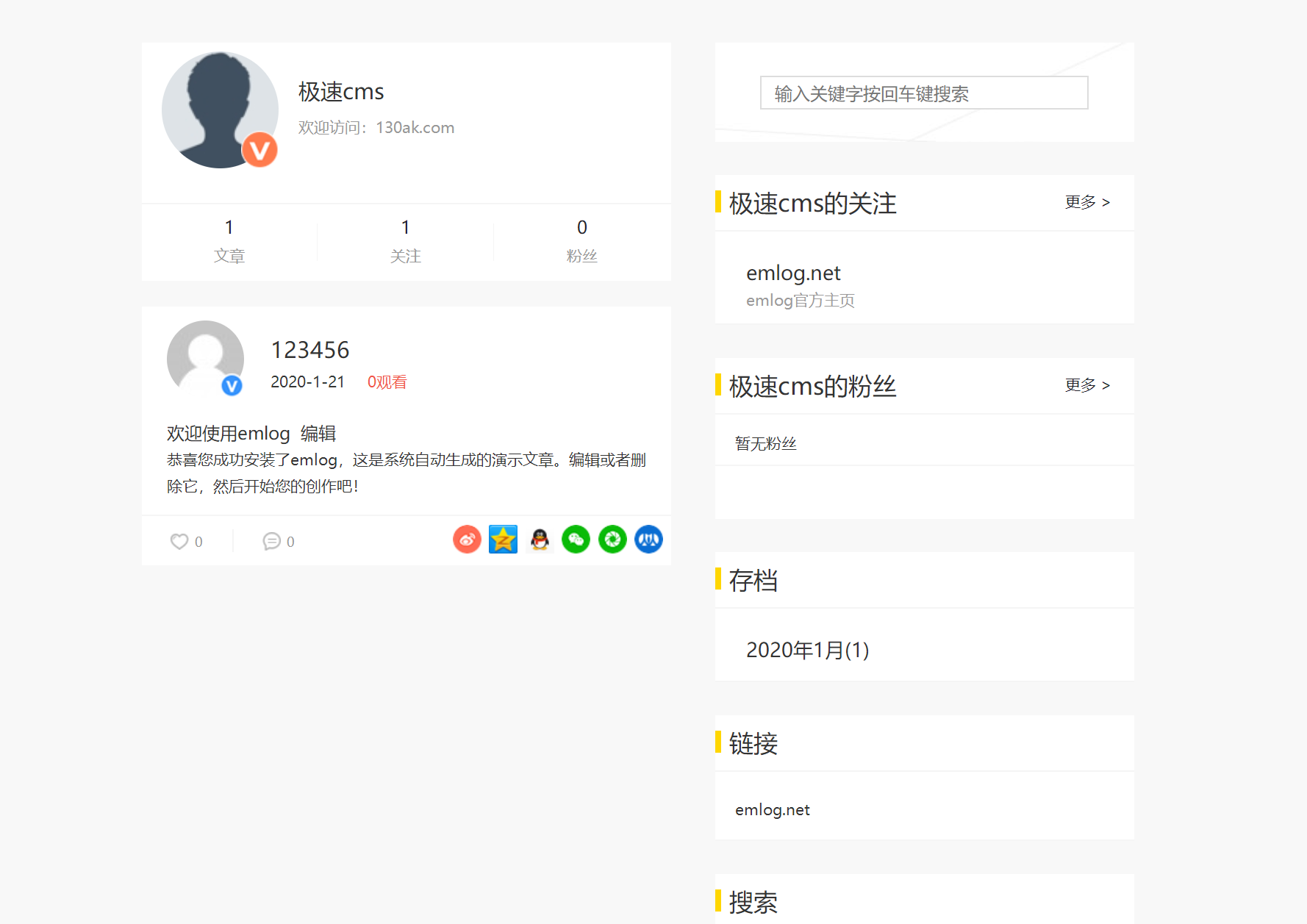Share the post to Renren blue icon
Image resolution: width=1307 pixels, height=924 pixels.
tap(648, 540)
